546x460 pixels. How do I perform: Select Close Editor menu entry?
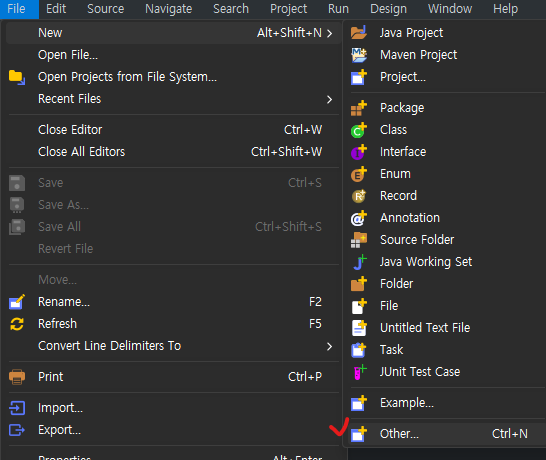point(70,130)
